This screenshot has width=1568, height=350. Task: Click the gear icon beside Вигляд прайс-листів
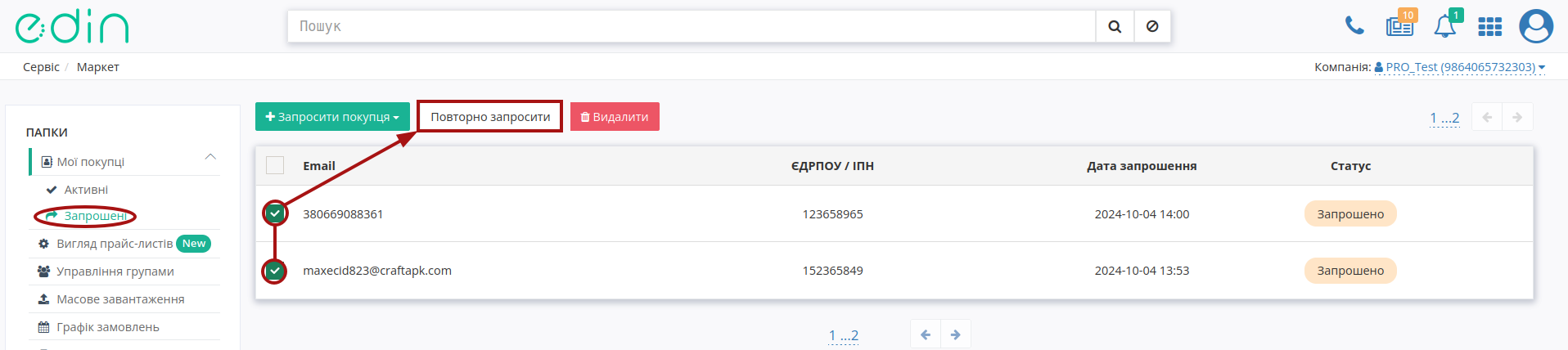[x=44, y=244]
